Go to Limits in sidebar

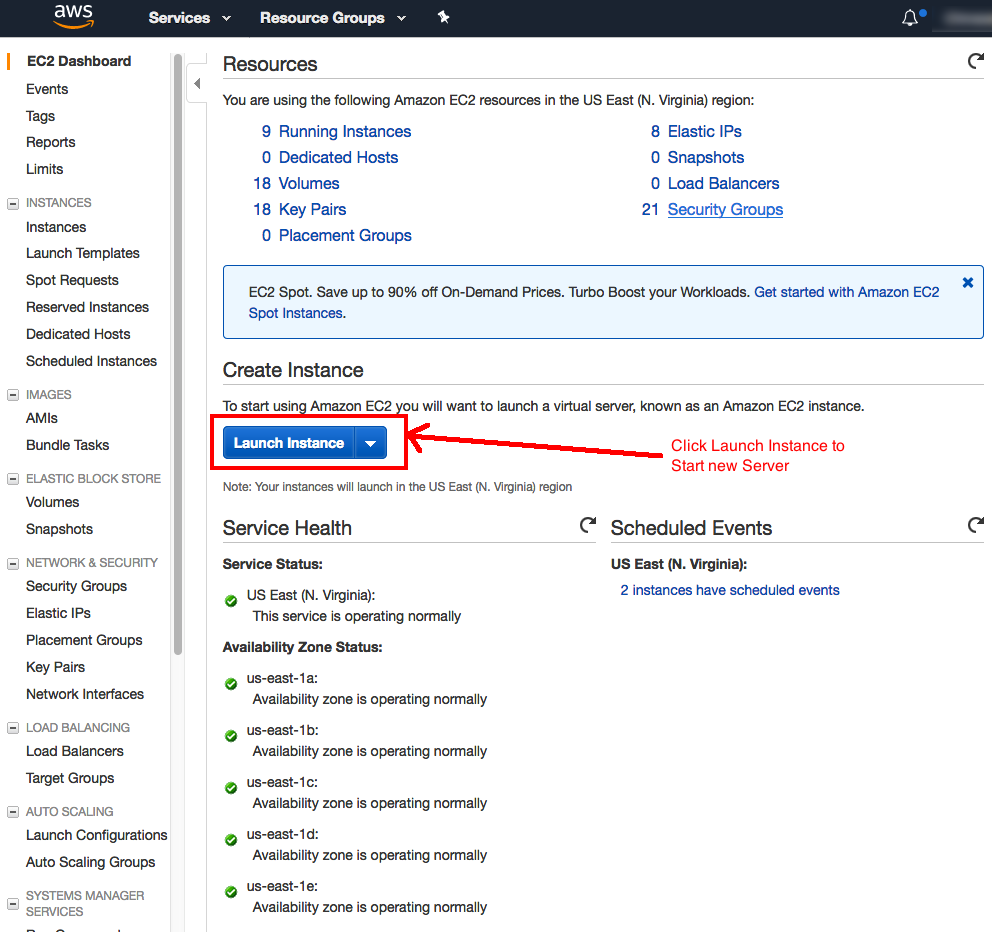[44, 170]
